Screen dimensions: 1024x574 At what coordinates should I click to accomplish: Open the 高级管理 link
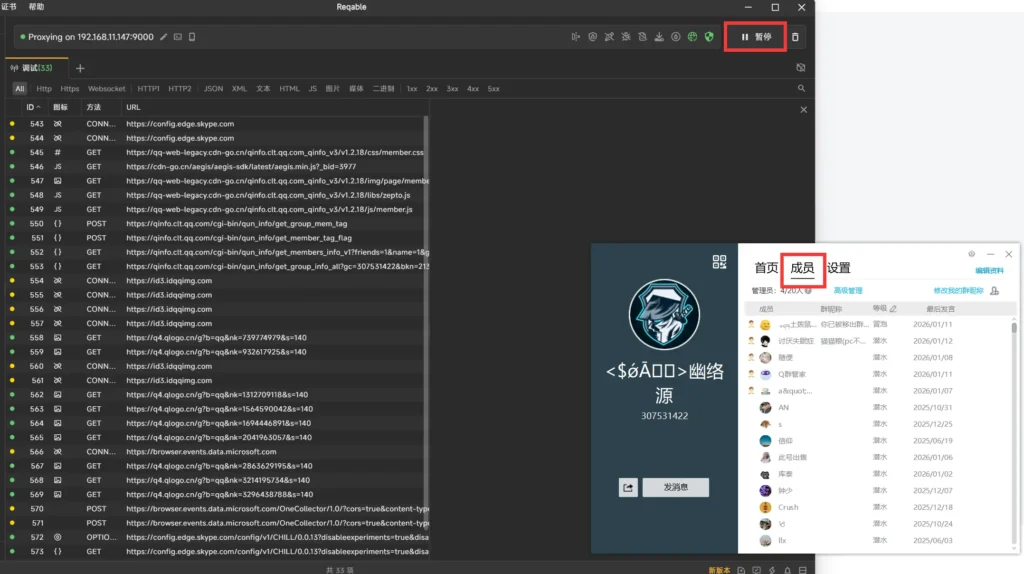848,291
